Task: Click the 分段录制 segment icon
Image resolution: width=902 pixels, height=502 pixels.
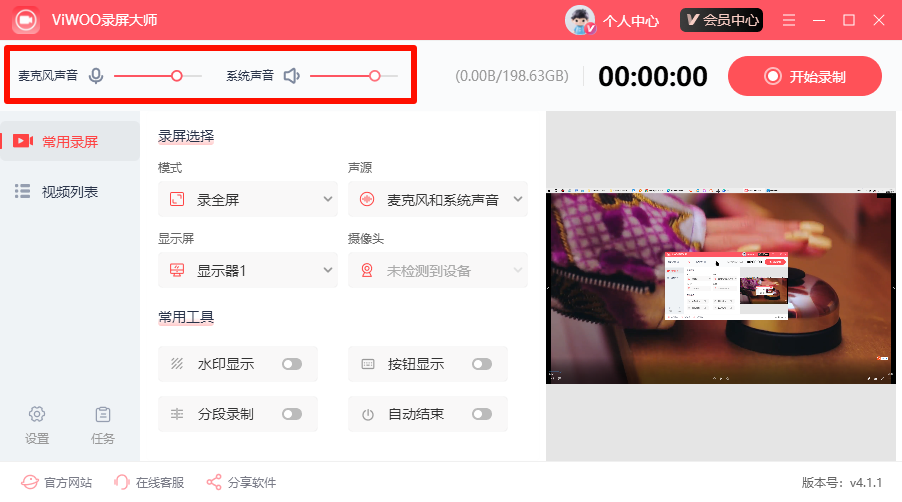Action: (177, 414)
